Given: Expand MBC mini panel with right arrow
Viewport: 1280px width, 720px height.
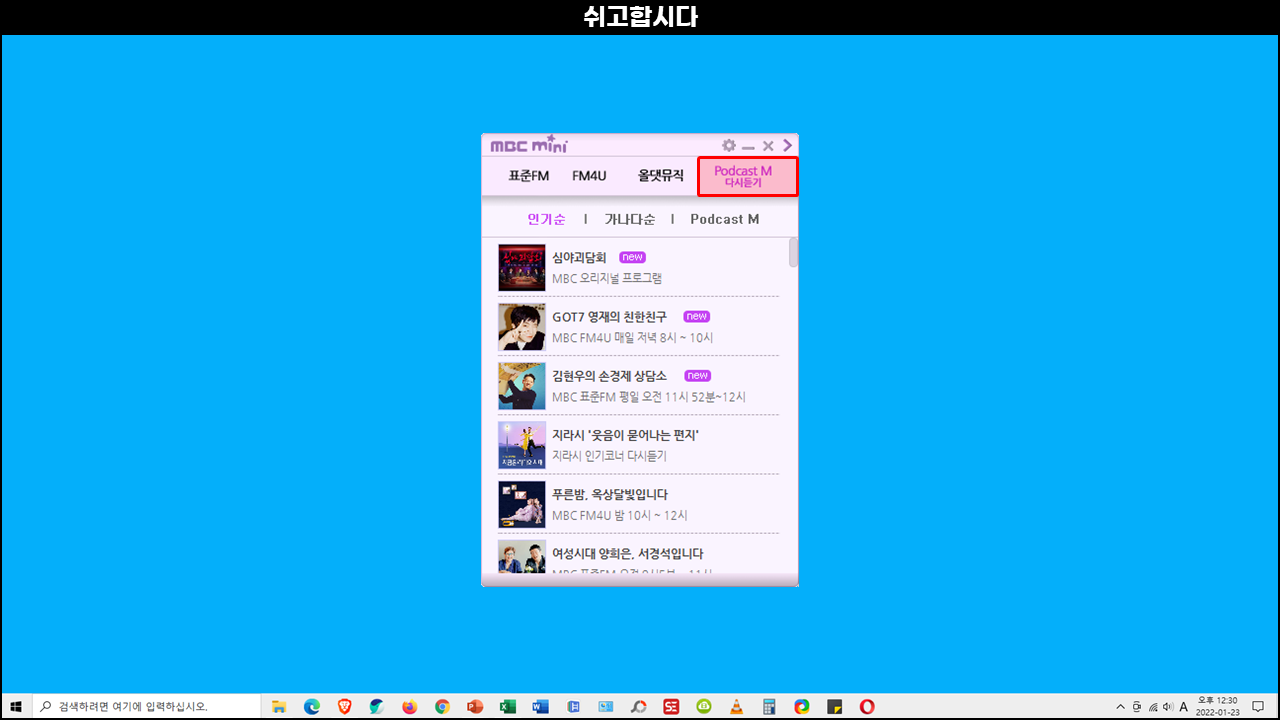Looking at the screenshot, I should pyautogui.click(x=787, y=145).
